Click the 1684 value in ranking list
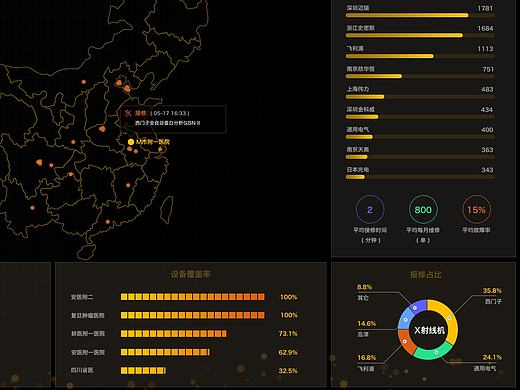The height and width of the screenshot is (390, 520). (x=485, y=28)
